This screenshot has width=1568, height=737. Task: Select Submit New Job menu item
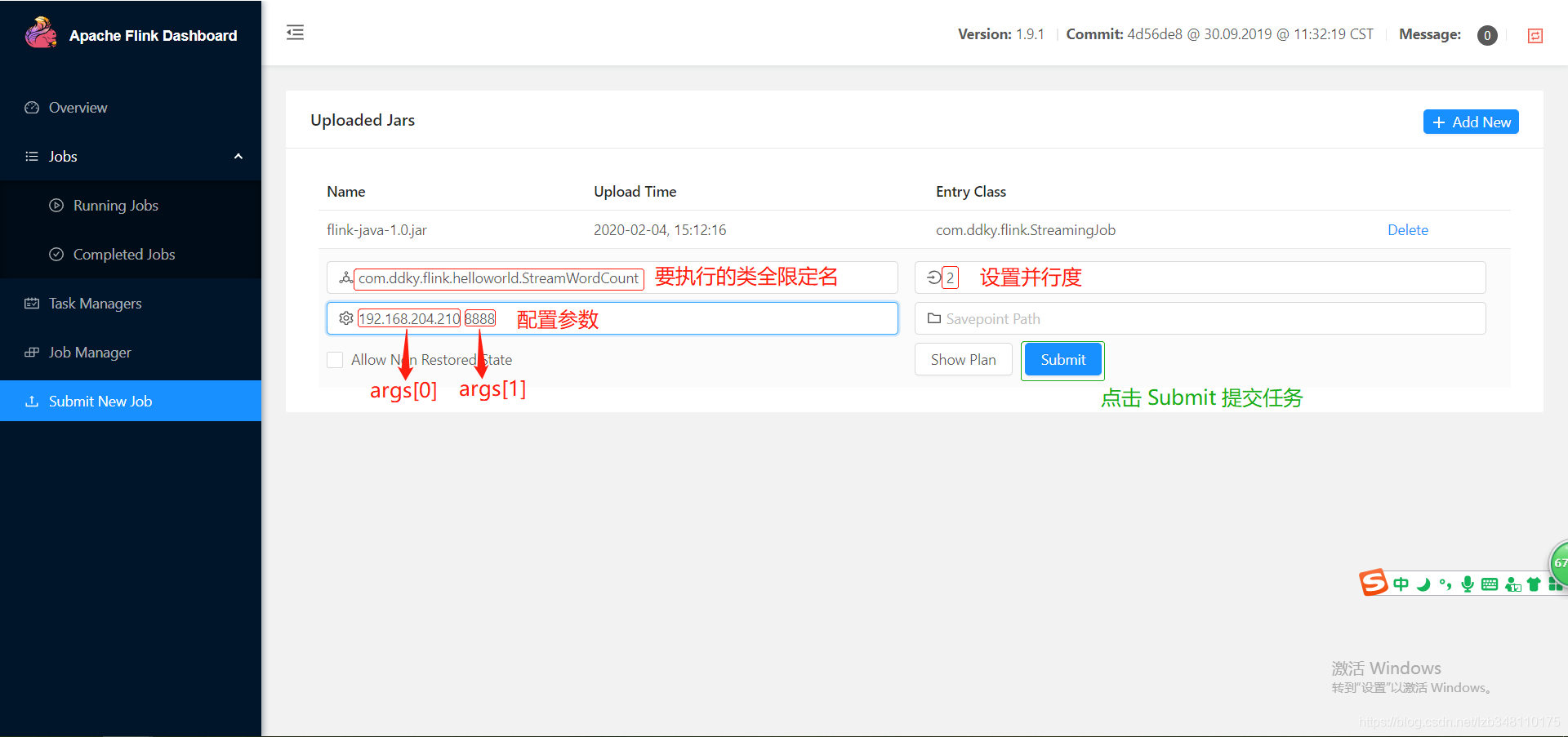[x=131, y=401]
